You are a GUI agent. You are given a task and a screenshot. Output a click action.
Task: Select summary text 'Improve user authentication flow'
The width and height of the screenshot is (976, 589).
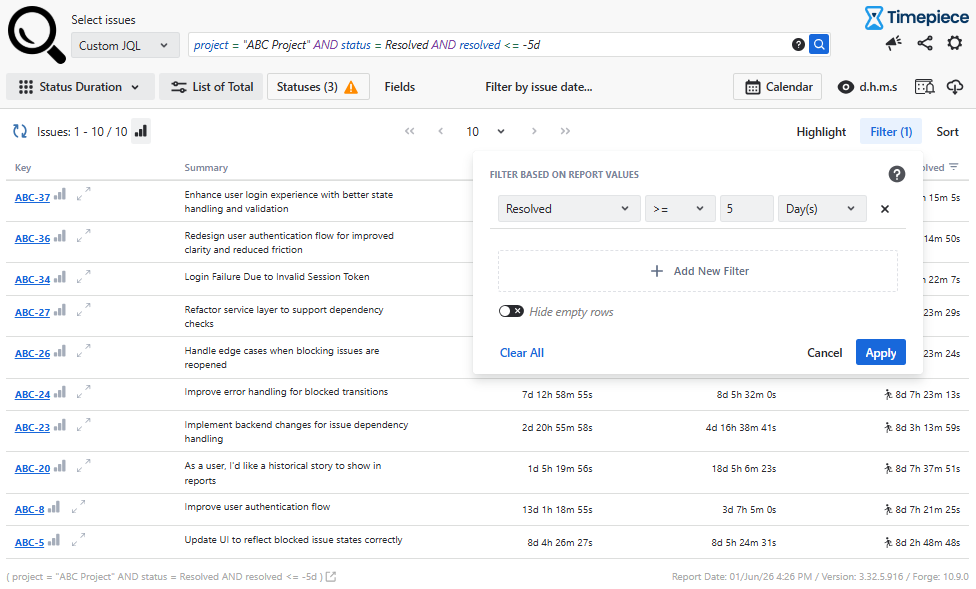click(257, 507)
